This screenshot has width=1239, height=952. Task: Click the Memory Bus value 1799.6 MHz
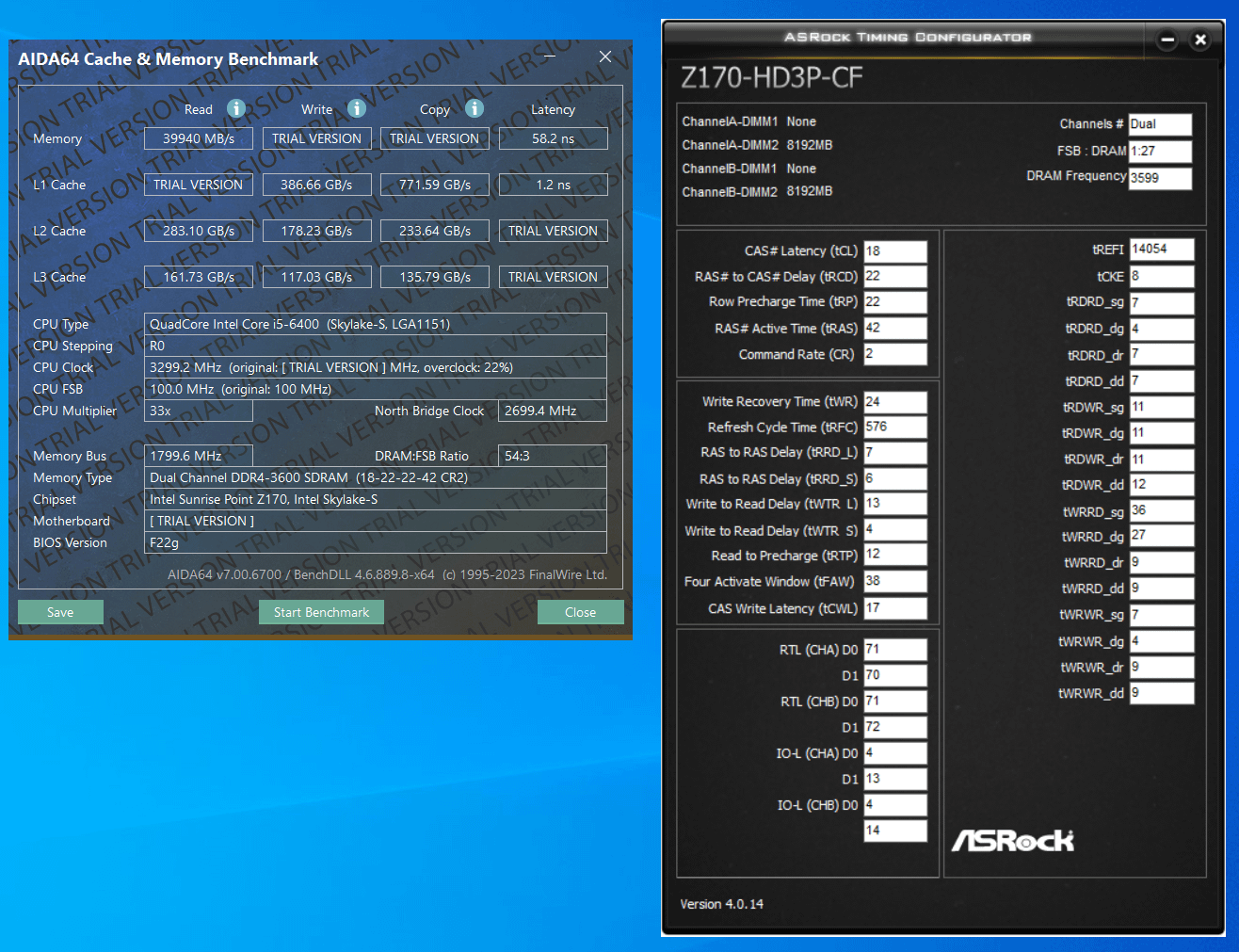[x=199, y=456]
